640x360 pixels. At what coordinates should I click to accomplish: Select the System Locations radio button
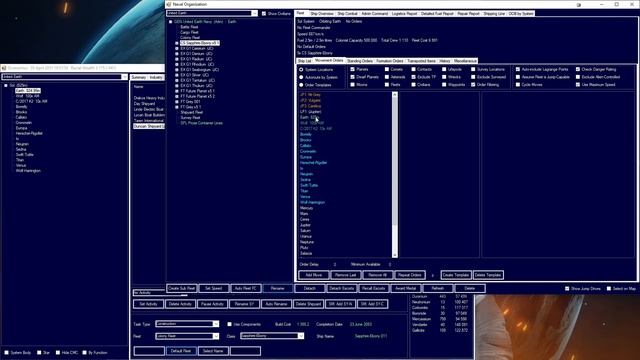[x=301, y=70]
